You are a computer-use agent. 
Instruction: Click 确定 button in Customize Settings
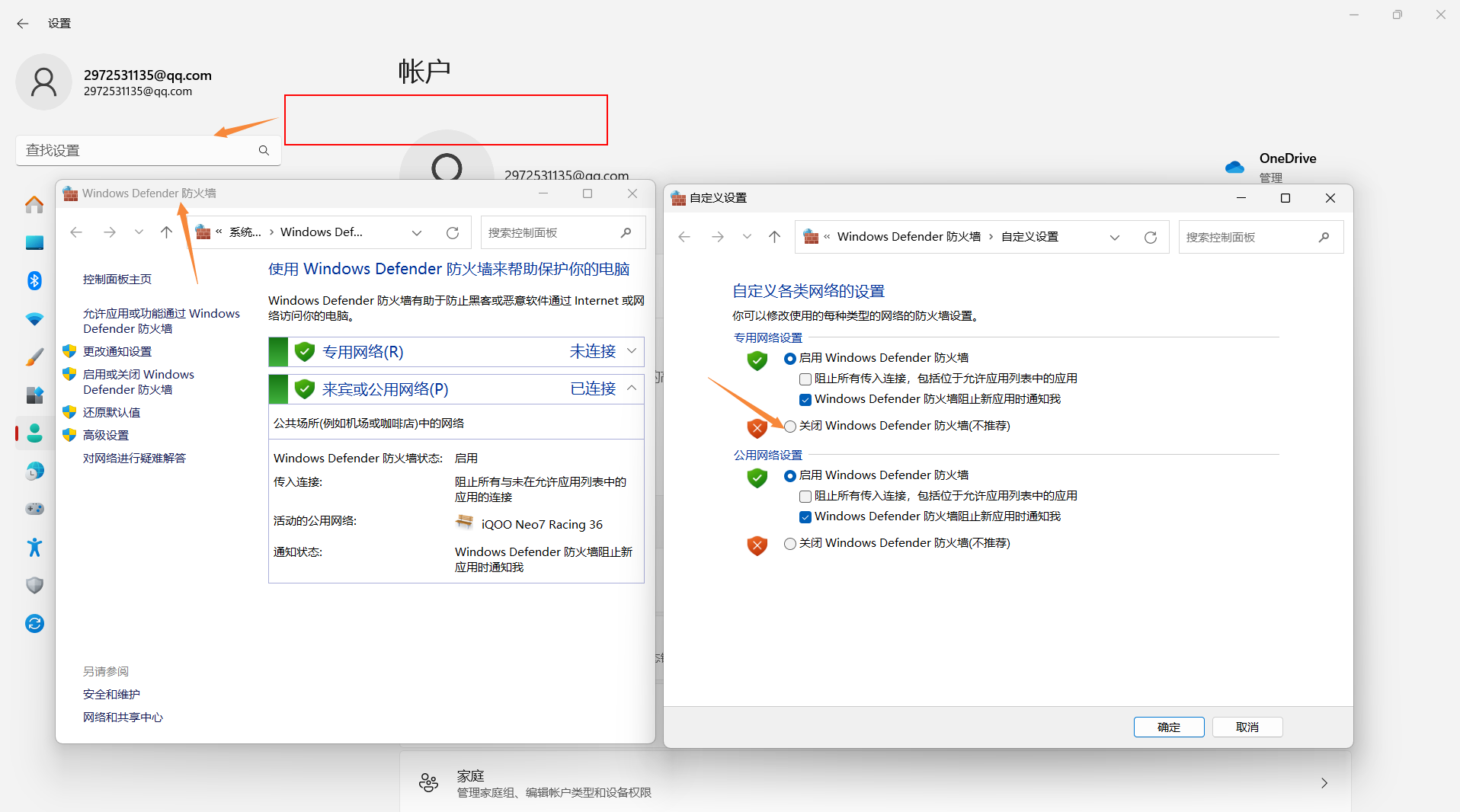[x=1169, y=727]
